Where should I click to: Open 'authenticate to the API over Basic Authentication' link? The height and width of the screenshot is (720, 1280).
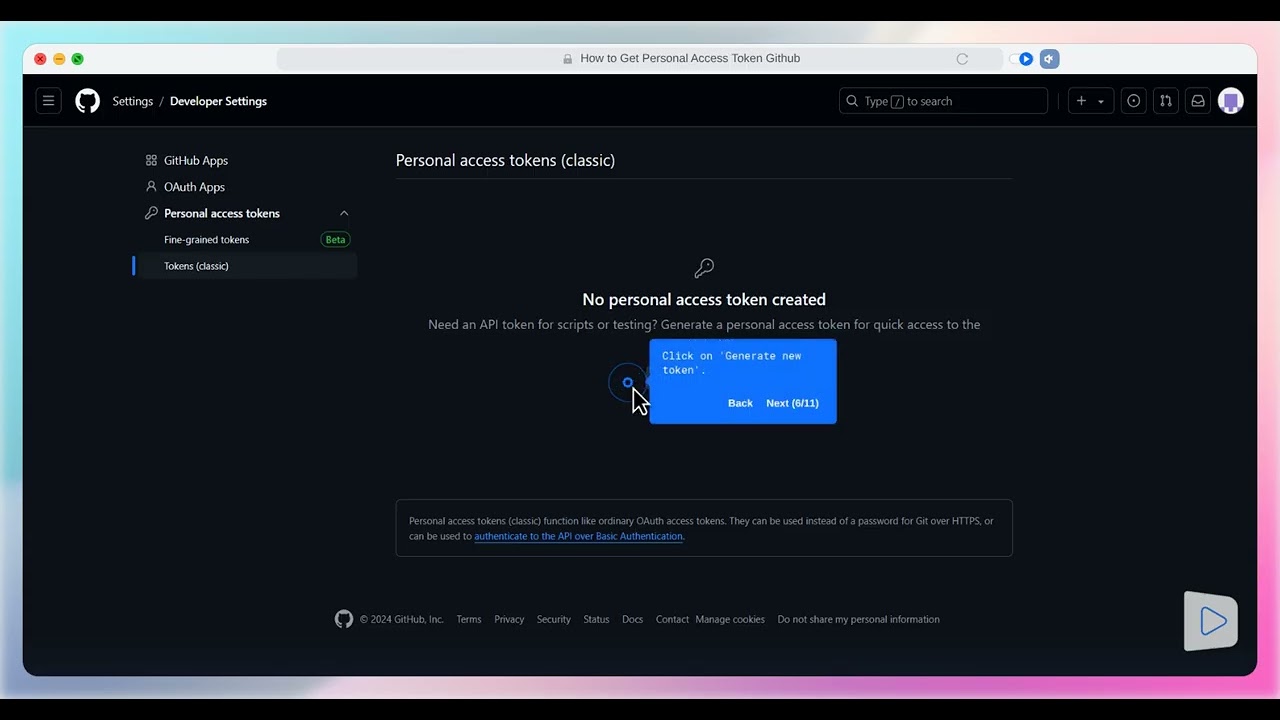(578, 536)
